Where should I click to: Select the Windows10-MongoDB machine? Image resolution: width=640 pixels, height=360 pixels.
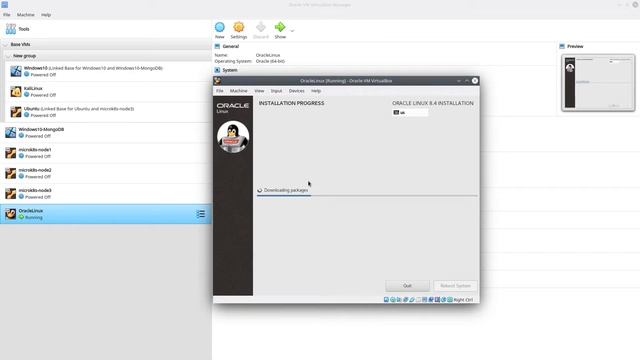[106, 132]
